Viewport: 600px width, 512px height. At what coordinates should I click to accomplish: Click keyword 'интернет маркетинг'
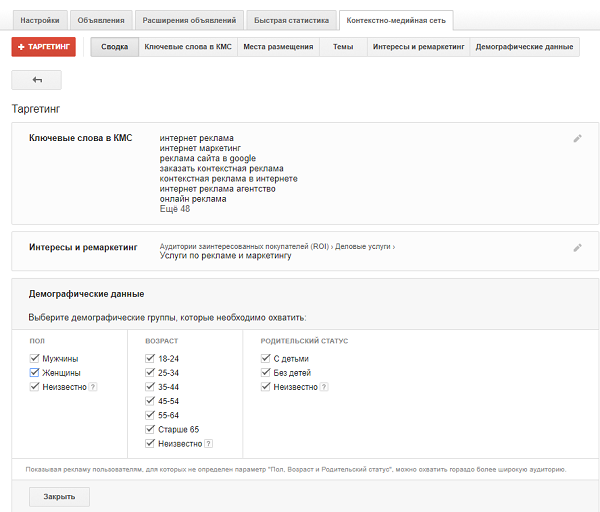point(200,148)
